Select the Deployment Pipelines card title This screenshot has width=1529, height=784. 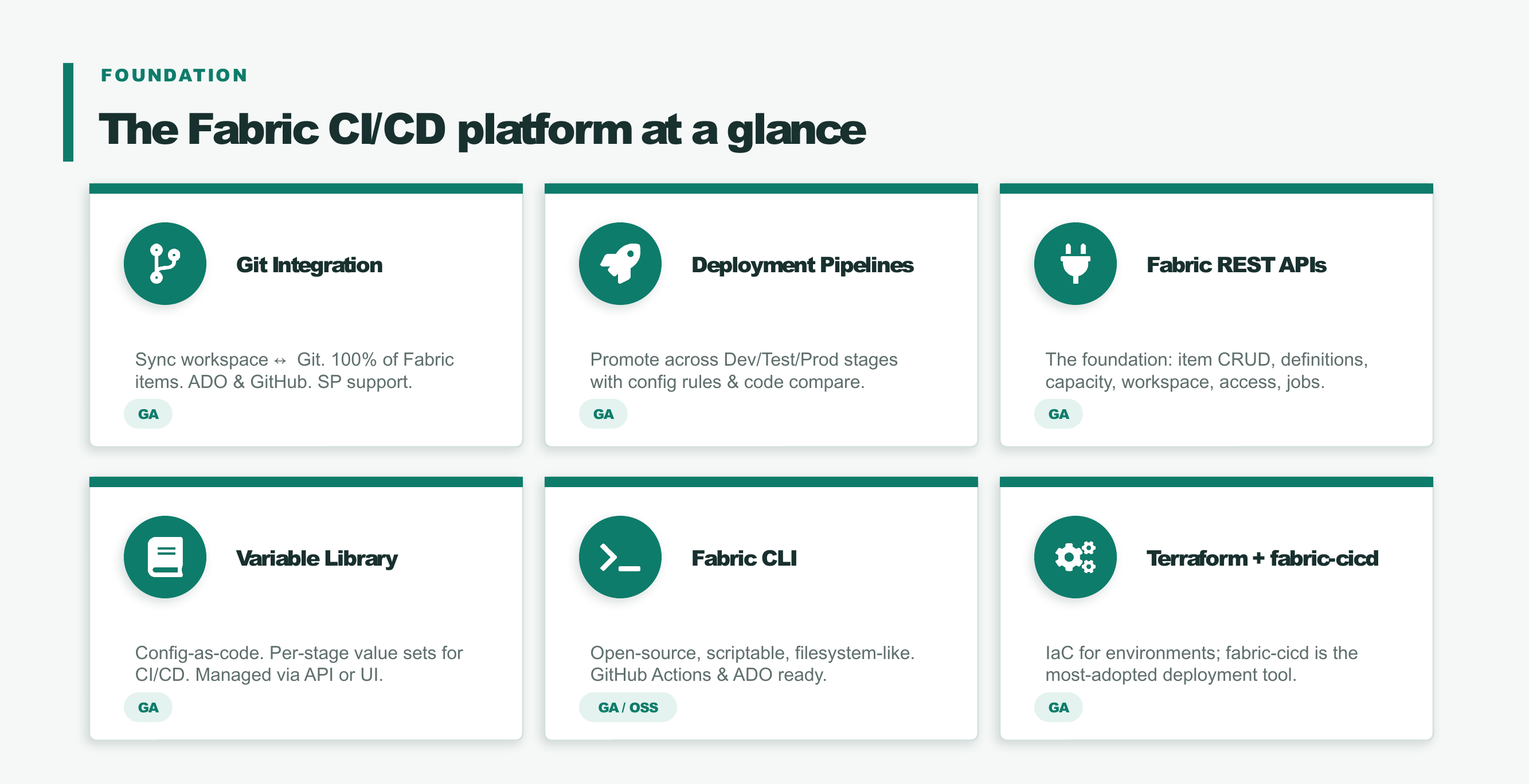tap(803, 265)
